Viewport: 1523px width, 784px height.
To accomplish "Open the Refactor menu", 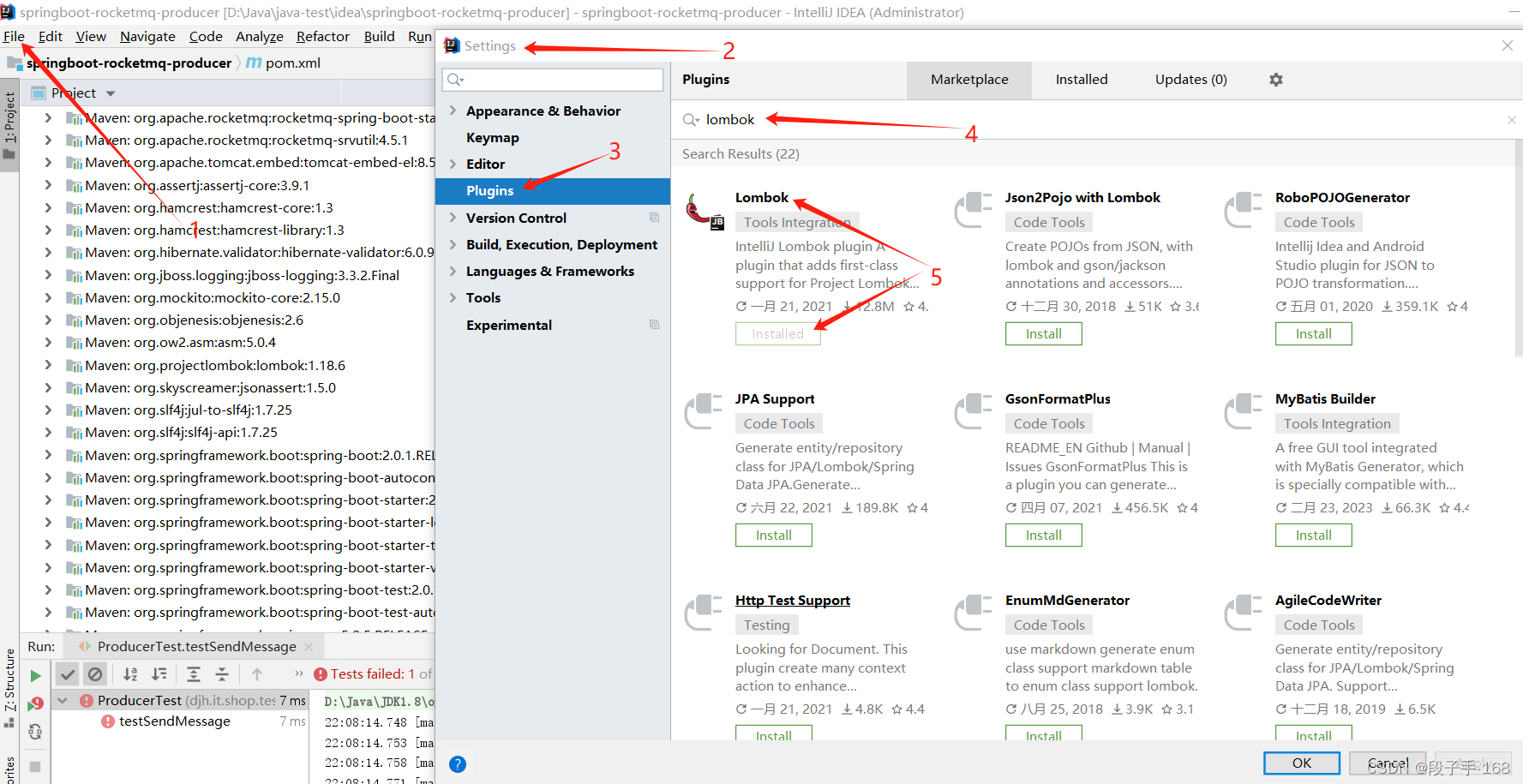I will click(x=323, y=36).
